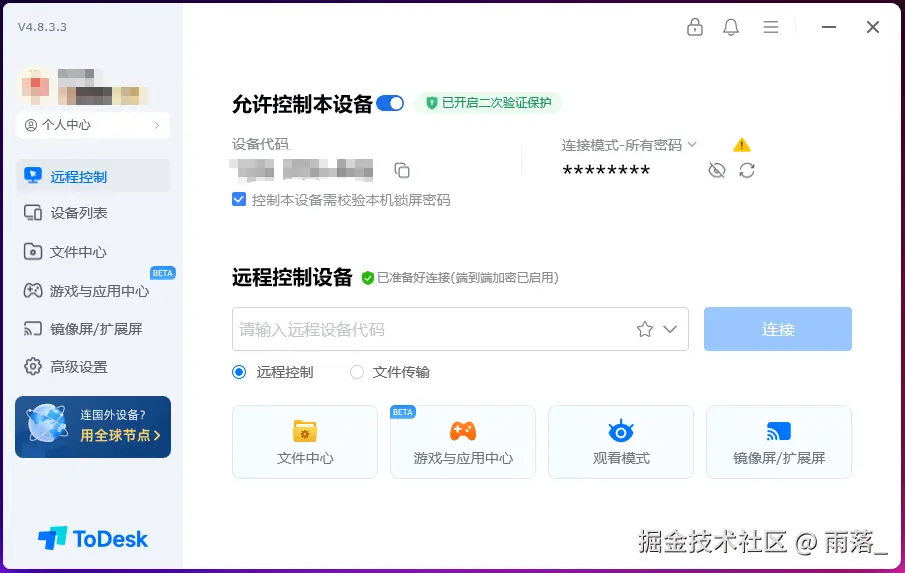Open the 观看模式 eye tile

coord(621,442)
